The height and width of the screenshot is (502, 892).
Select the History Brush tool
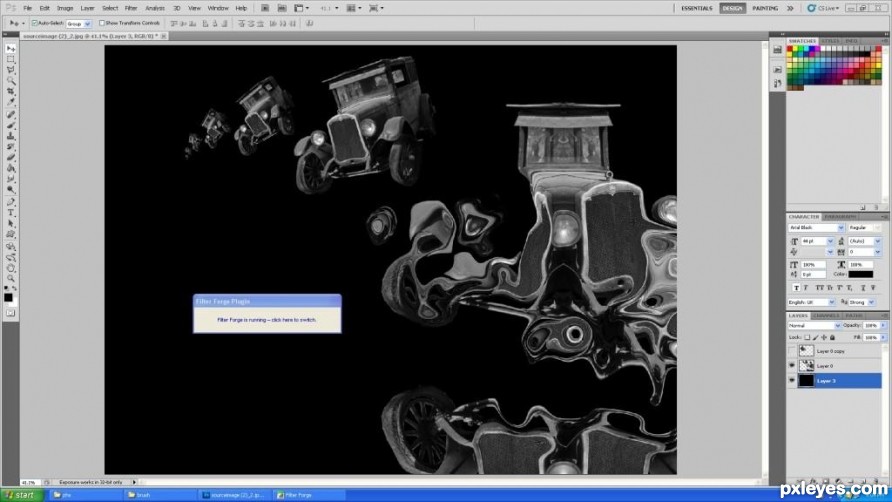coord(11,147)
